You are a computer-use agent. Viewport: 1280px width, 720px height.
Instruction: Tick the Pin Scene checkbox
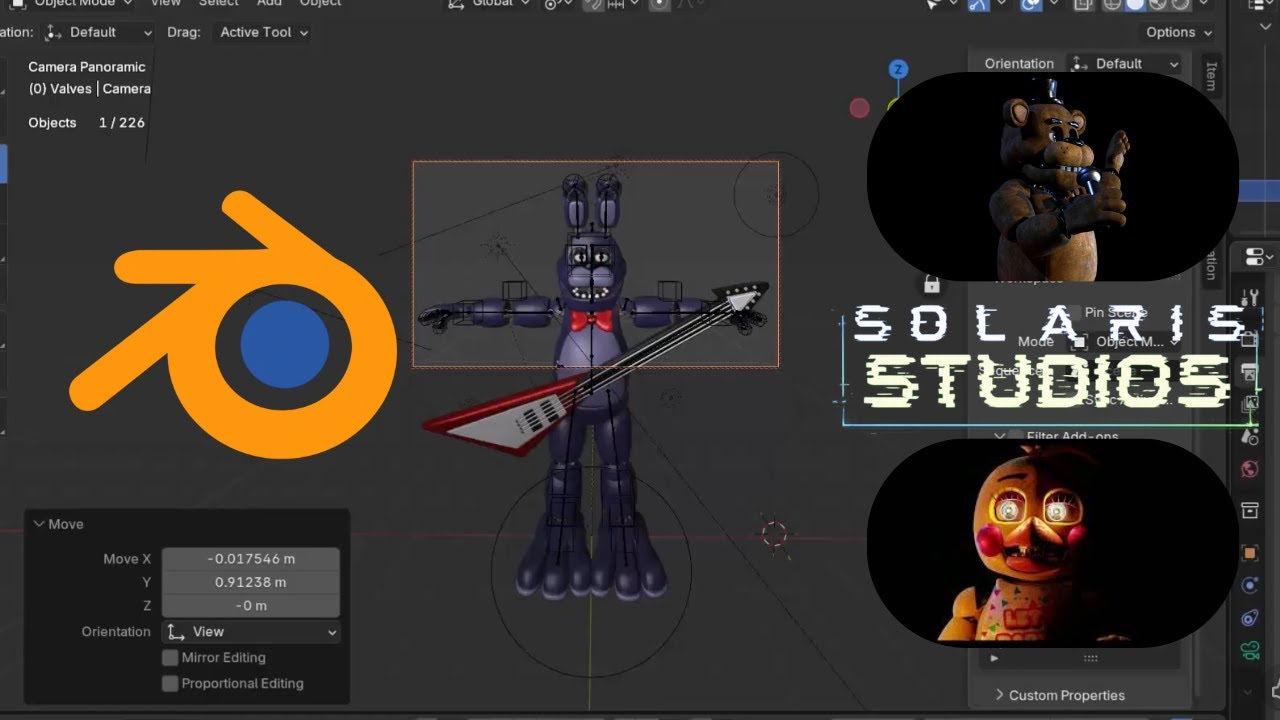[x=1074, y=313]
